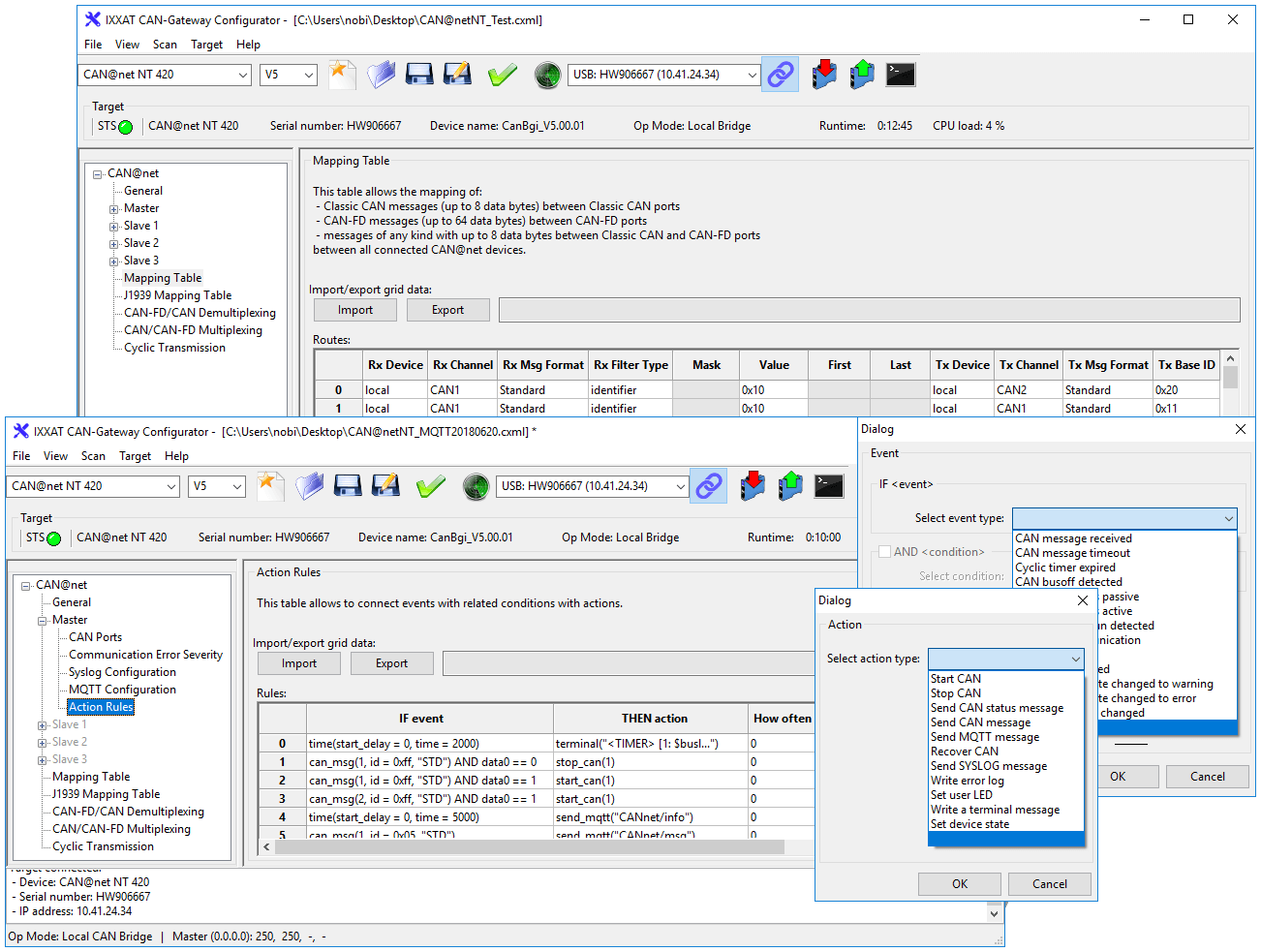Click Export in the Mapping Table panel
Screen dimensions: 1261x952
click(x=447, y=310)
